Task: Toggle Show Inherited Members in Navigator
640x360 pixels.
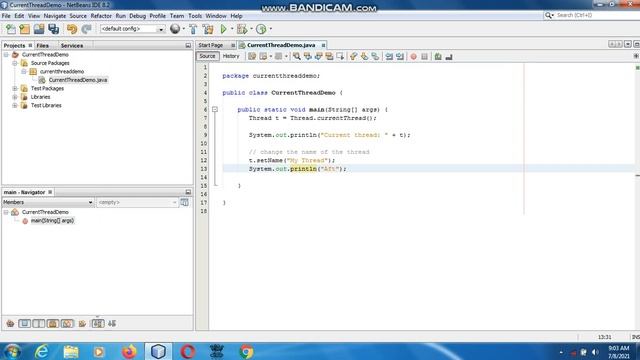Action: [10, 324]
